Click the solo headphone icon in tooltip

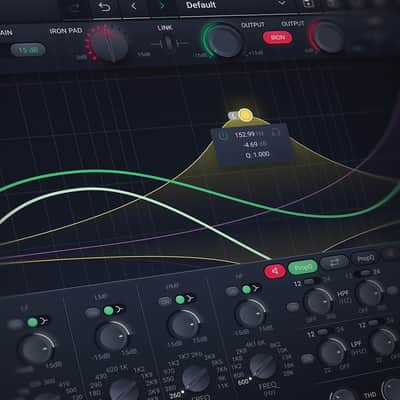(x=276, y=132)
